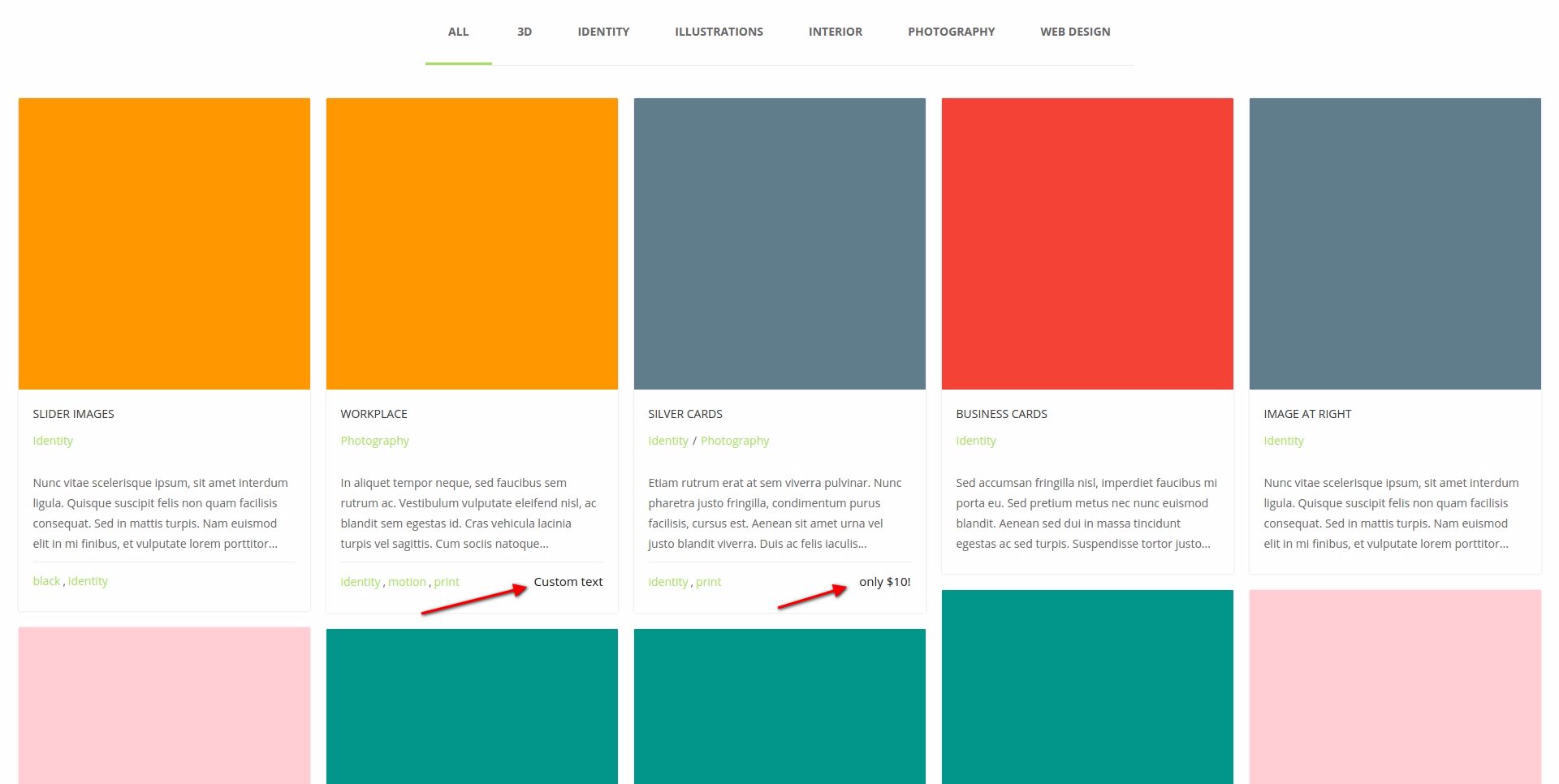Click identity tag on Silver Cards
1559x784 pixels.
[x=668, y=582]
